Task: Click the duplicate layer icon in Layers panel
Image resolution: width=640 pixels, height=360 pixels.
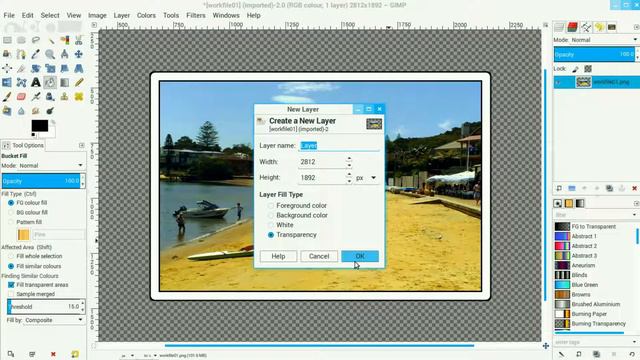Action: (x=609, y=188)
